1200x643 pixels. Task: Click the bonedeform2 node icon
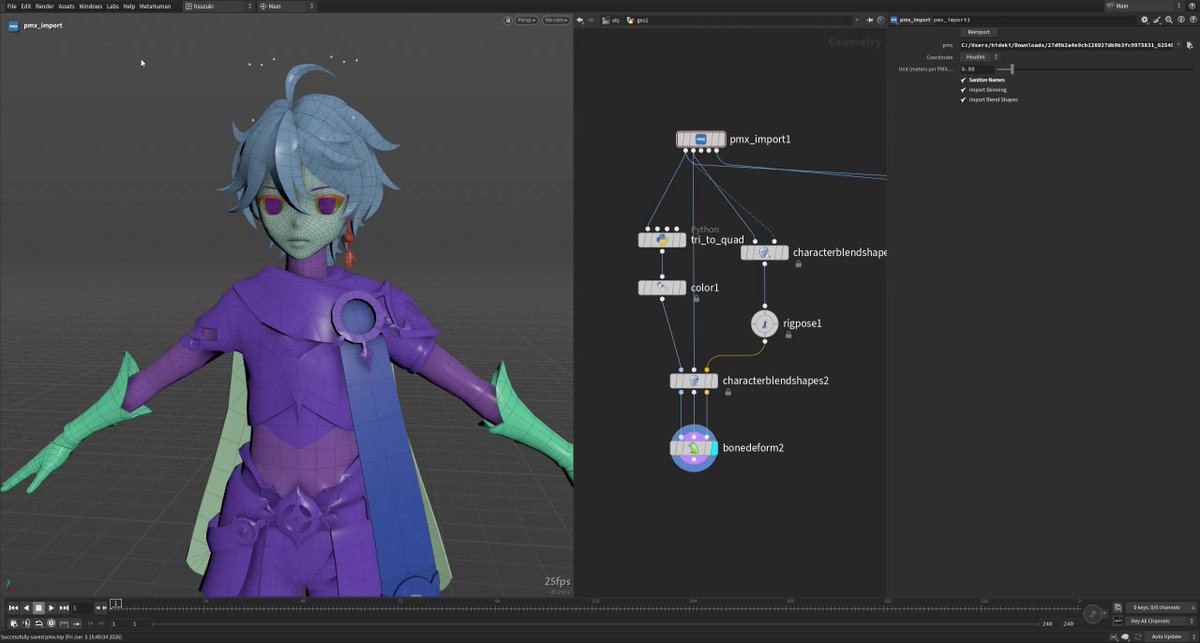pos(694,448)
